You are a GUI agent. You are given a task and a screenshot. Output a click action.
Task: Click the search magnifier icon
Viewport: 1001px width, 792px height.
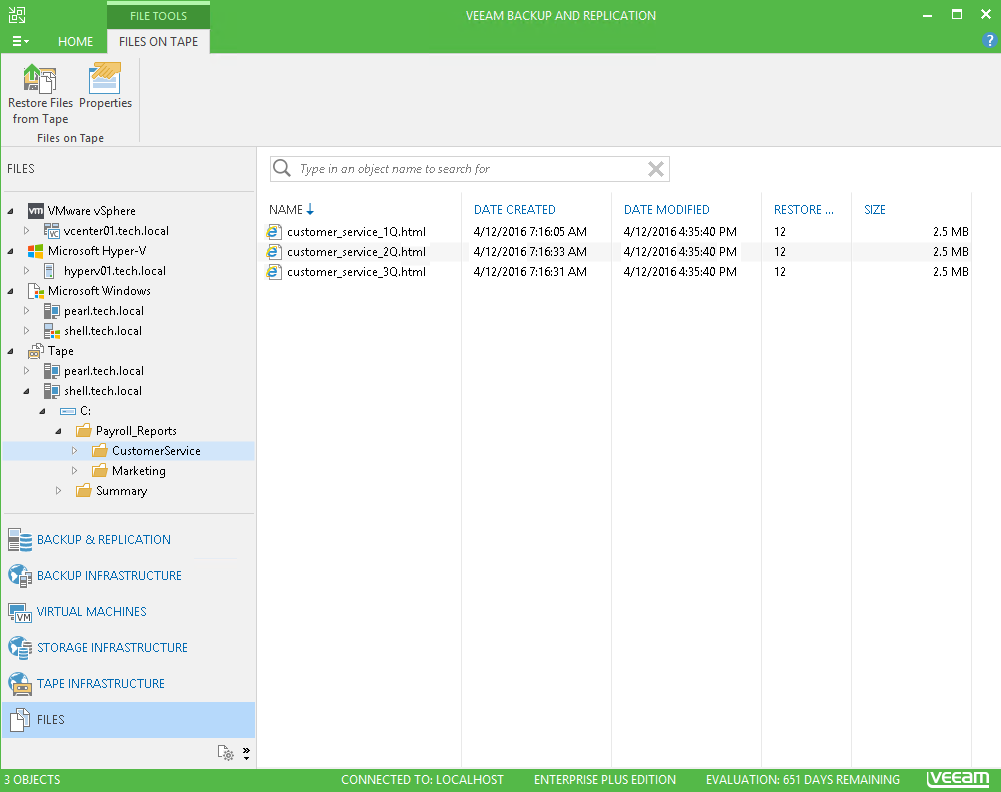[x=282, y=168]
